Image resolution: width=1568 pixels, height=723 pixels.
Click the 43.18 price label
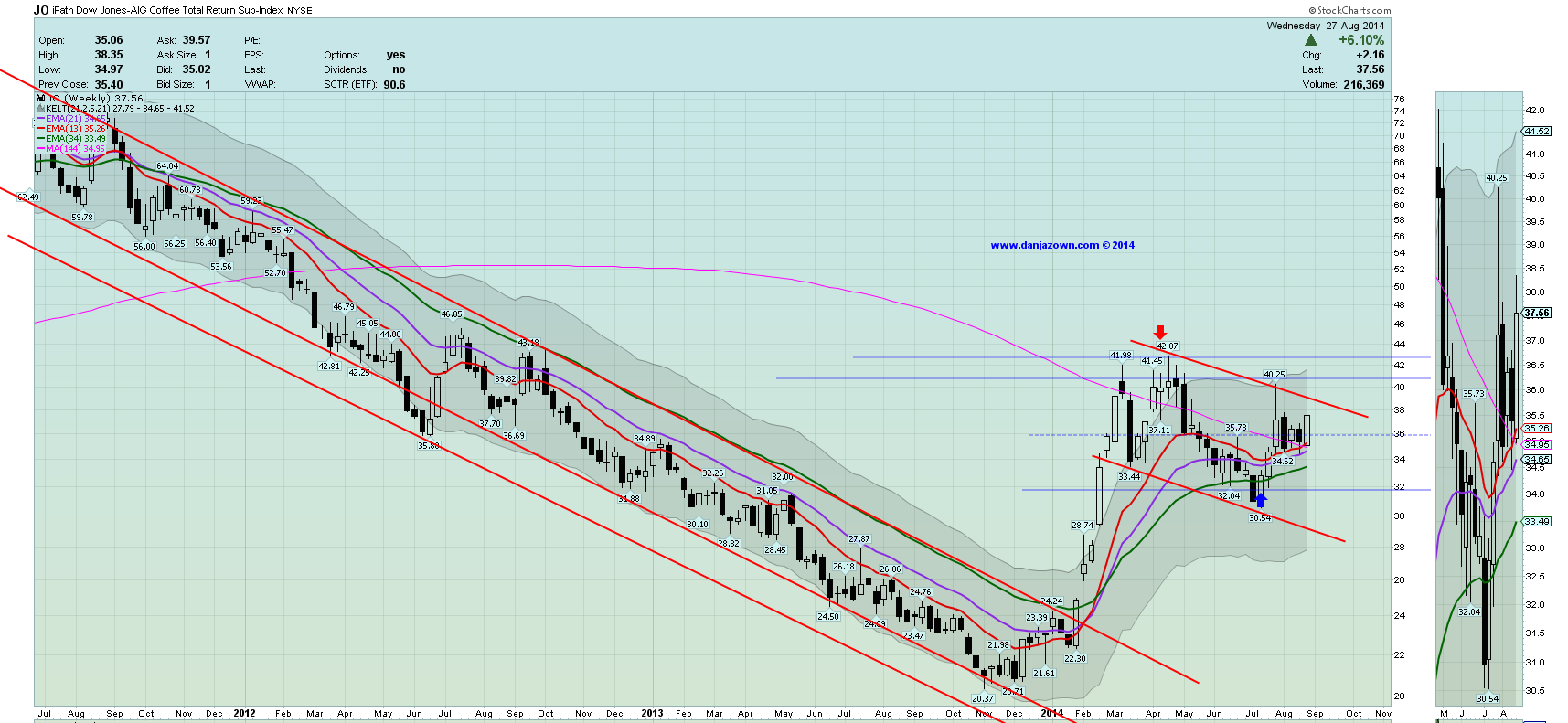click(528, 343)
